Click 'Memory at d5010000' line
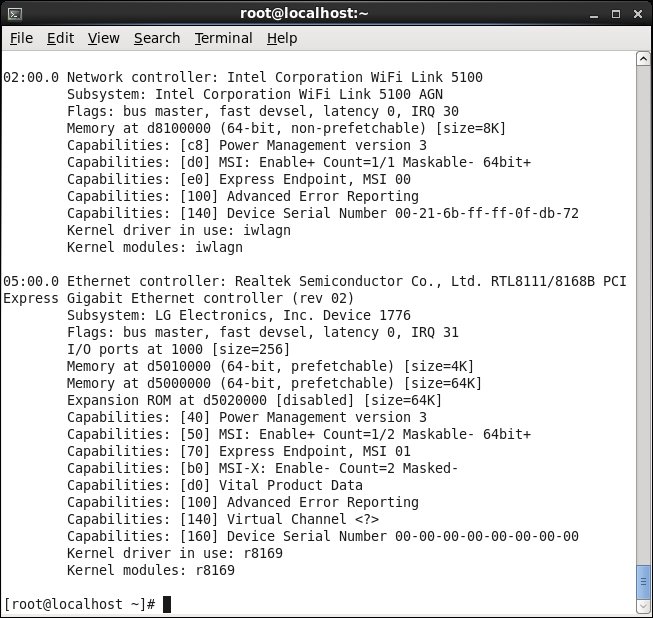653x618 pixels. [x=271, y=366]
